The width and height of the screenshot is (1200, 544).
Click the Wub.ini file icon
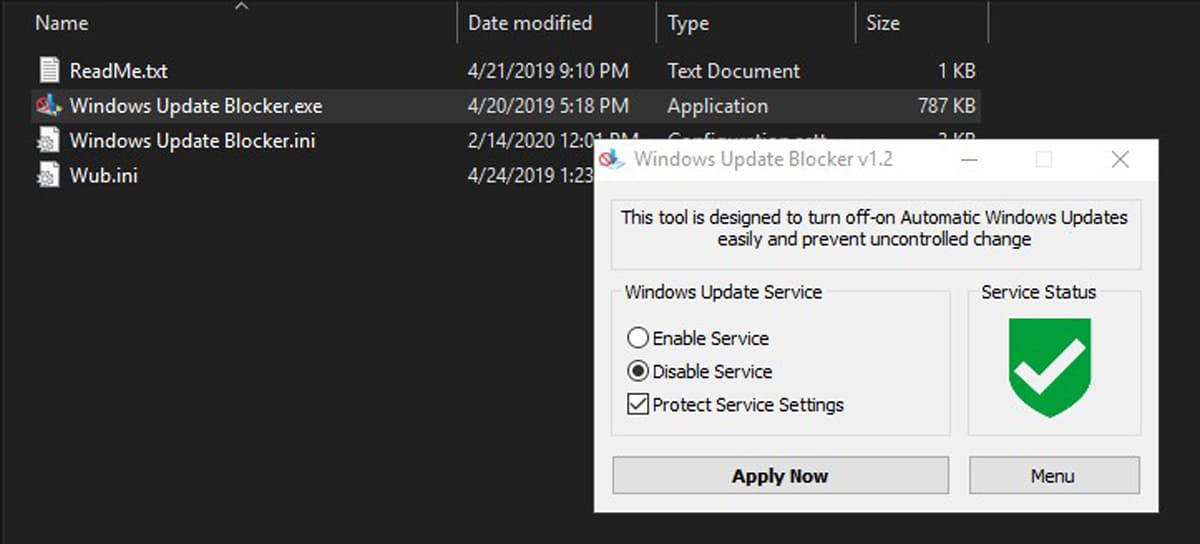49,175
